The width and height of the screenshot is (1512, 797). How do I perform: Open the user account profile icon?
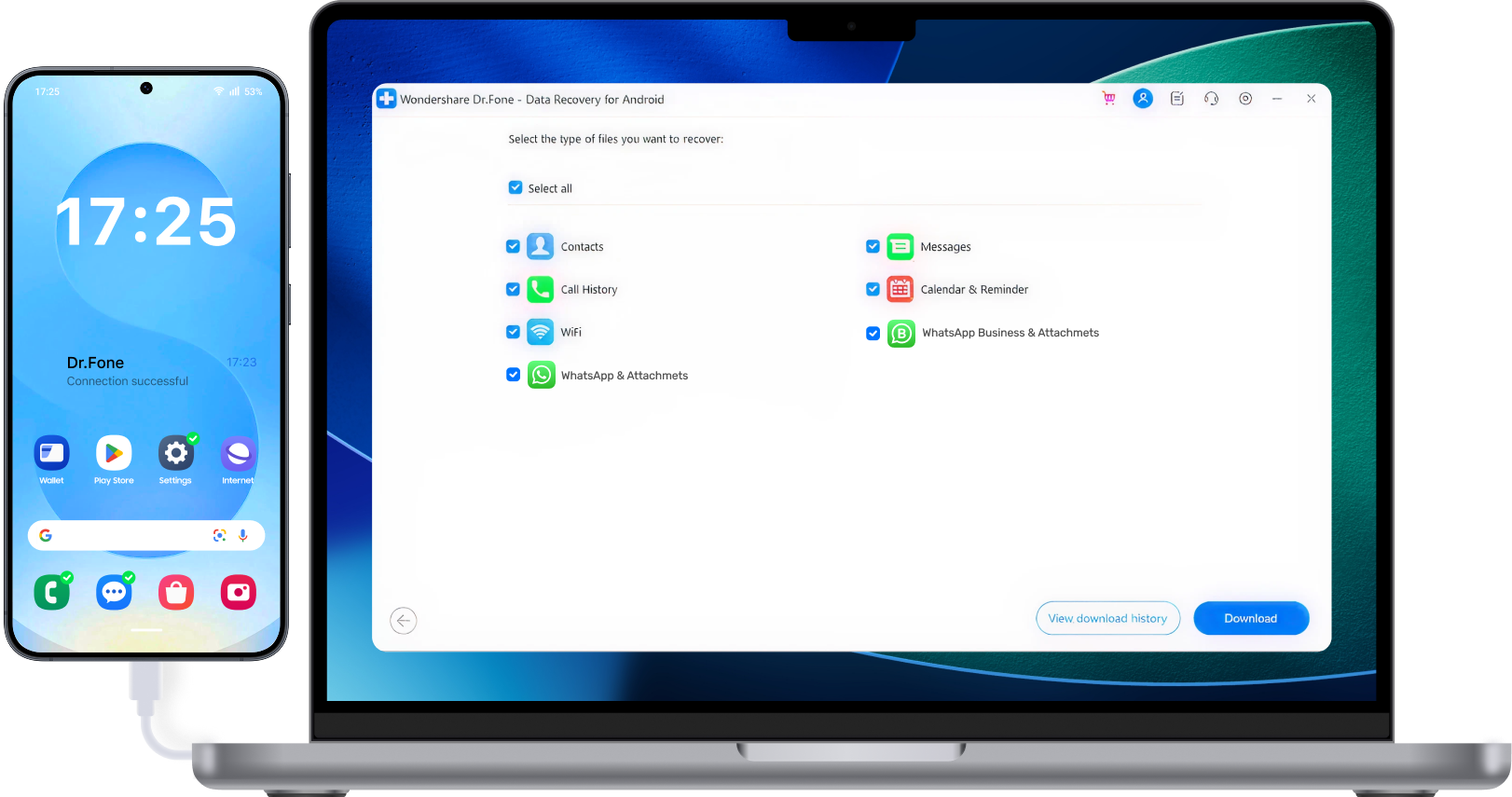coord(1143,99)
